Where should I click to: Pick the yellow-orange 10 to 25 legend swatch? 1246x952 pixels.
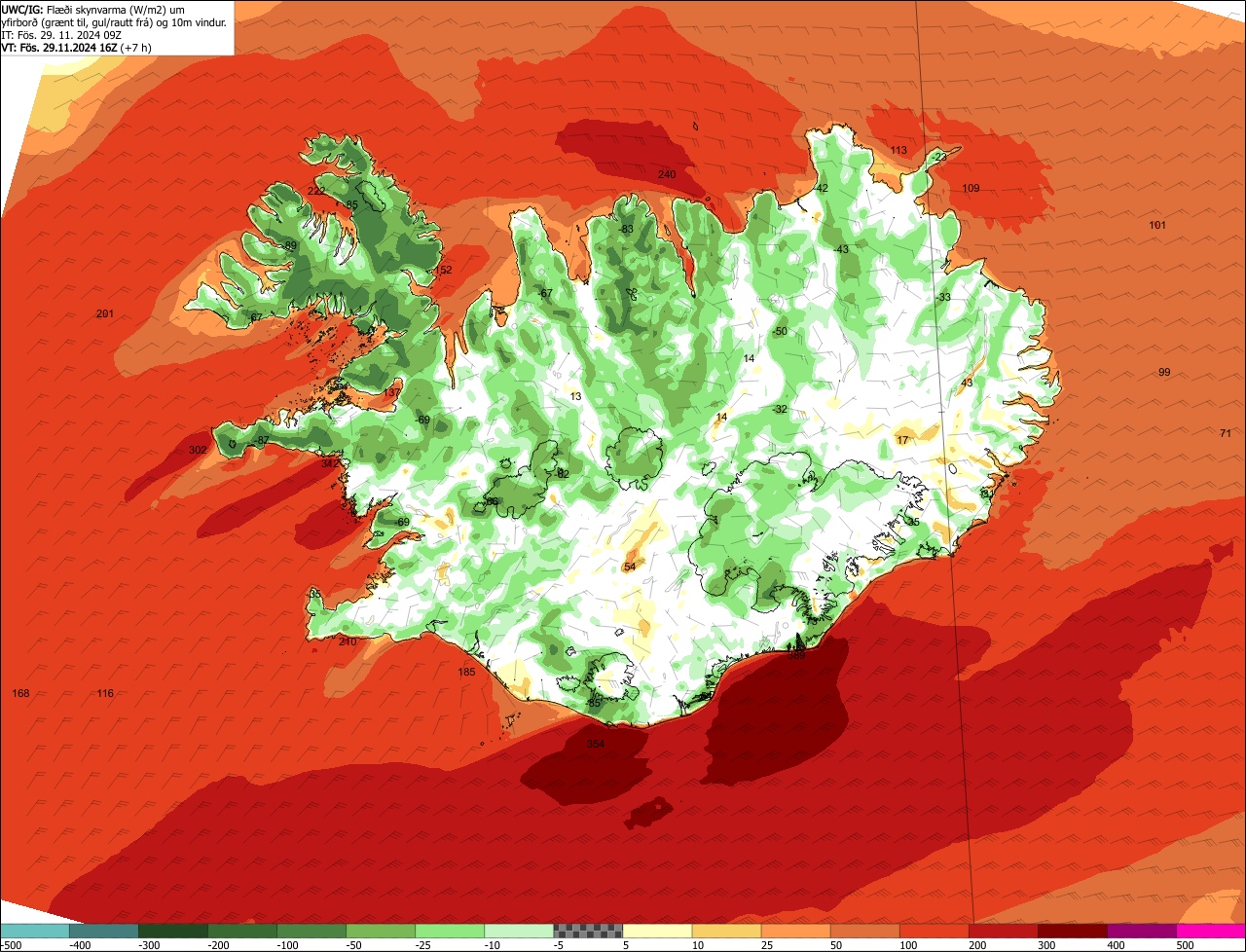point(726,931)
